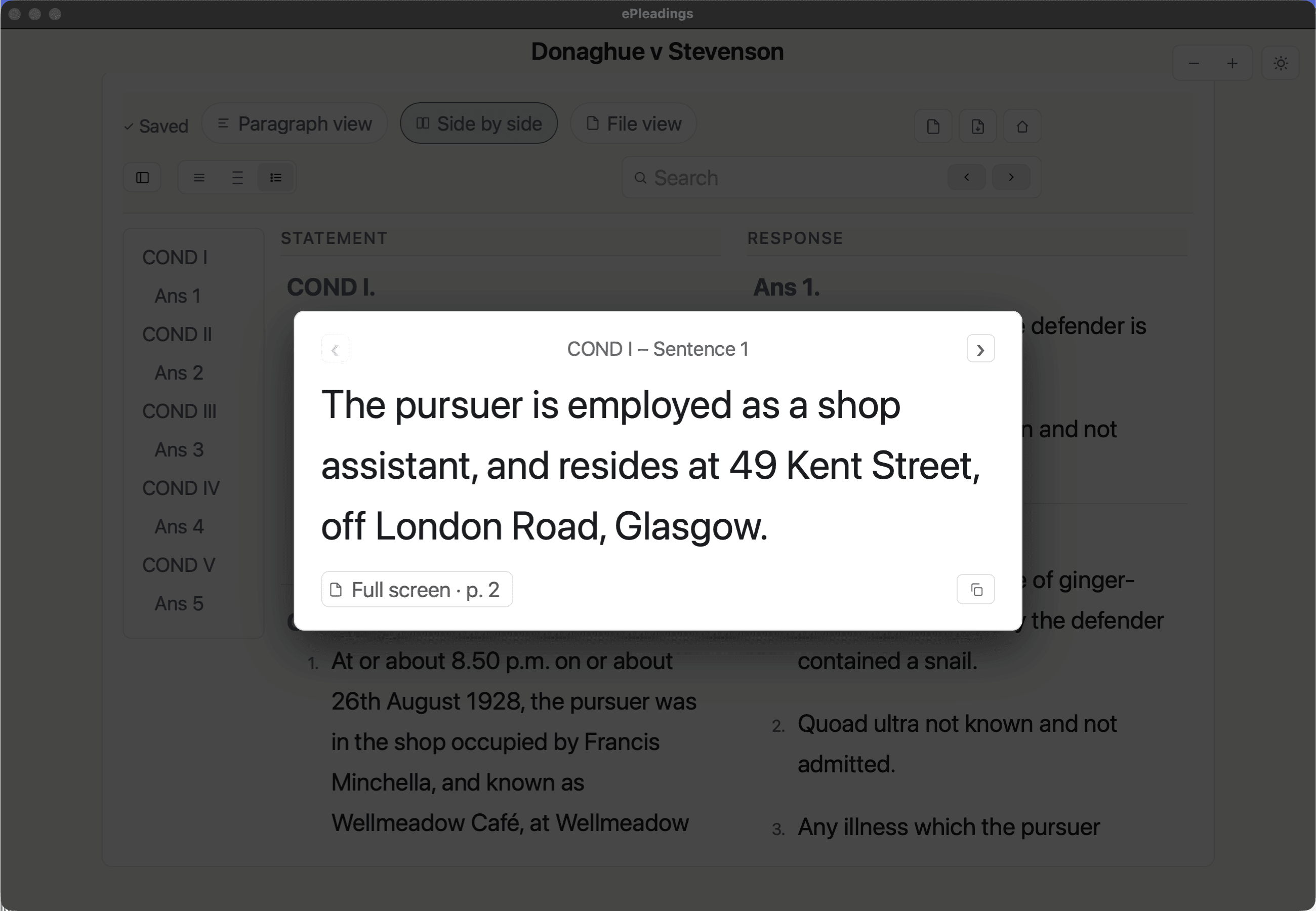
Task: Click 'COND I – Sentence 1' popup label
Action: [x=657, y=349]
